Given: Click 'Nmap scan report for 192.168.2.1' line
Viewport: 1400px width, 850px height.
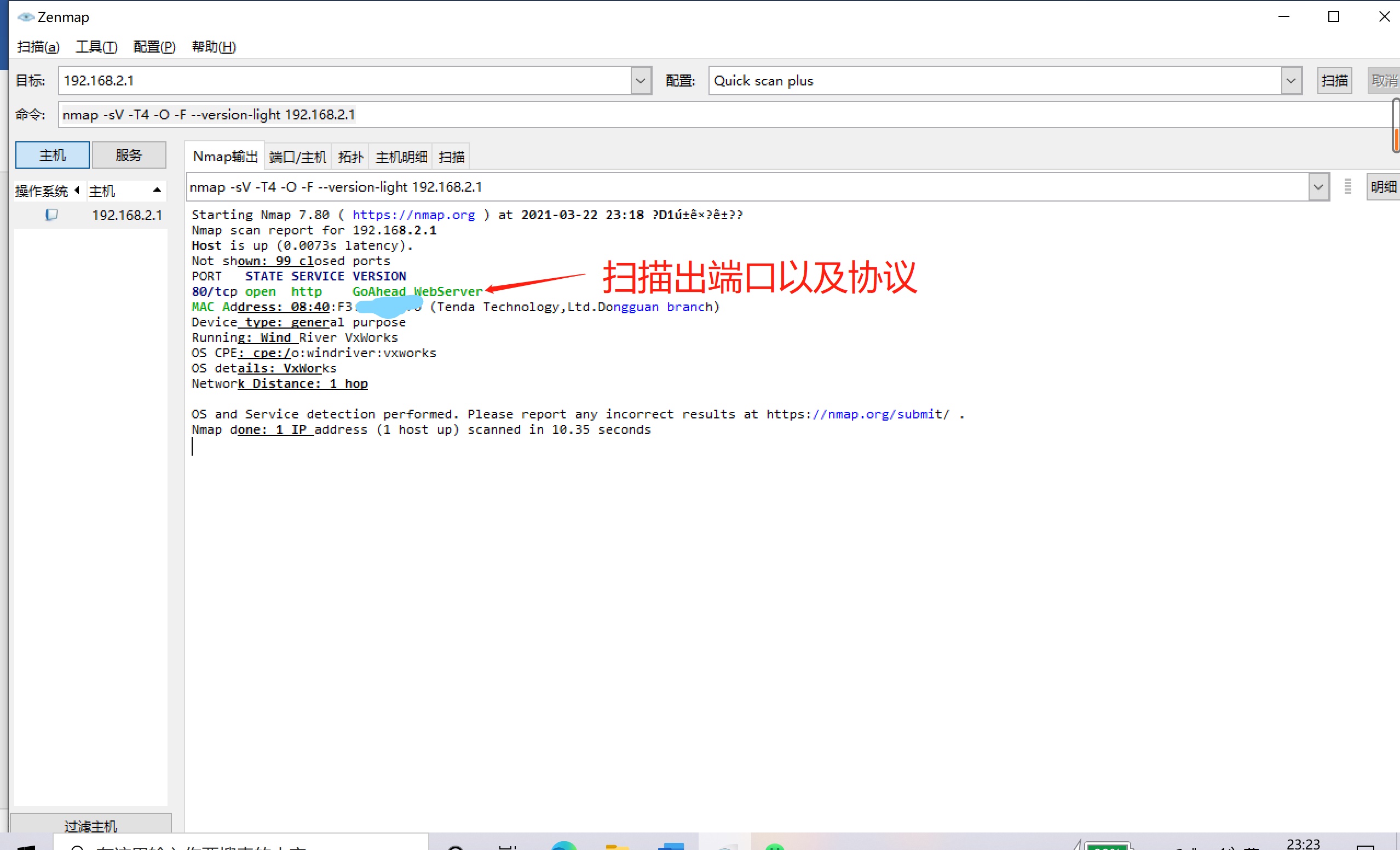Looking at the screenshot, I should click(x=314, y=230).
